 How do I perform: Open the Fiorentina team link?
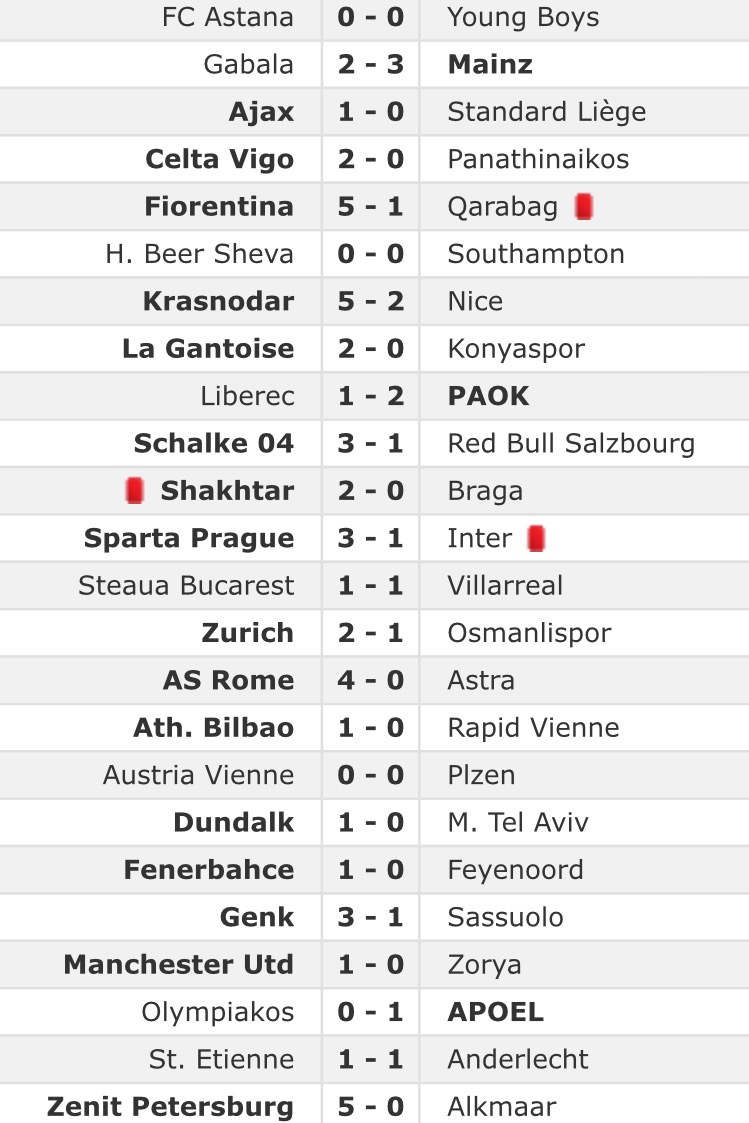pyautogui.click(x=219, y=207)
